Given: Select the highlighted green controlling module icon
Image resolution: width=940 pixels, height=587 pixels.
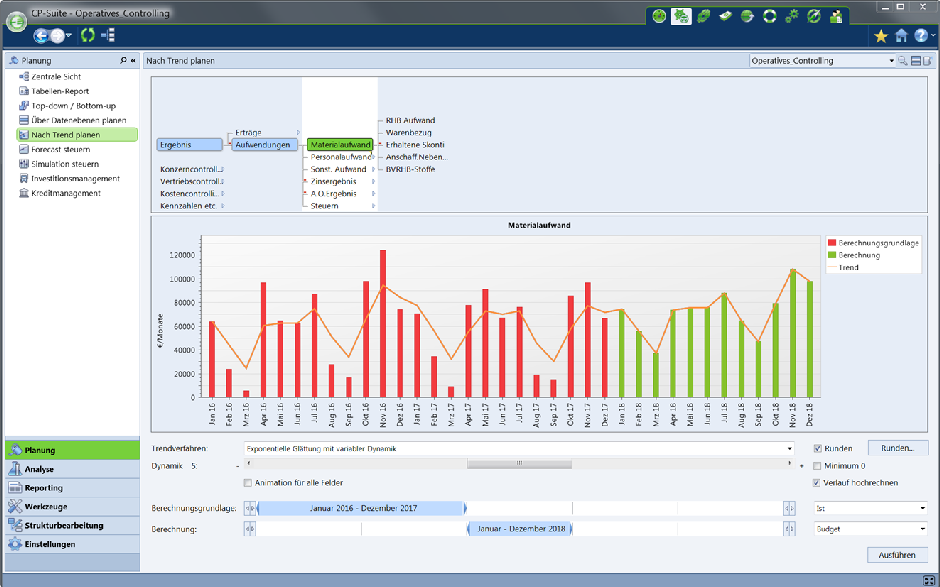Looking at the screenshot, I should pyautogui.click(x=681, y=16).
